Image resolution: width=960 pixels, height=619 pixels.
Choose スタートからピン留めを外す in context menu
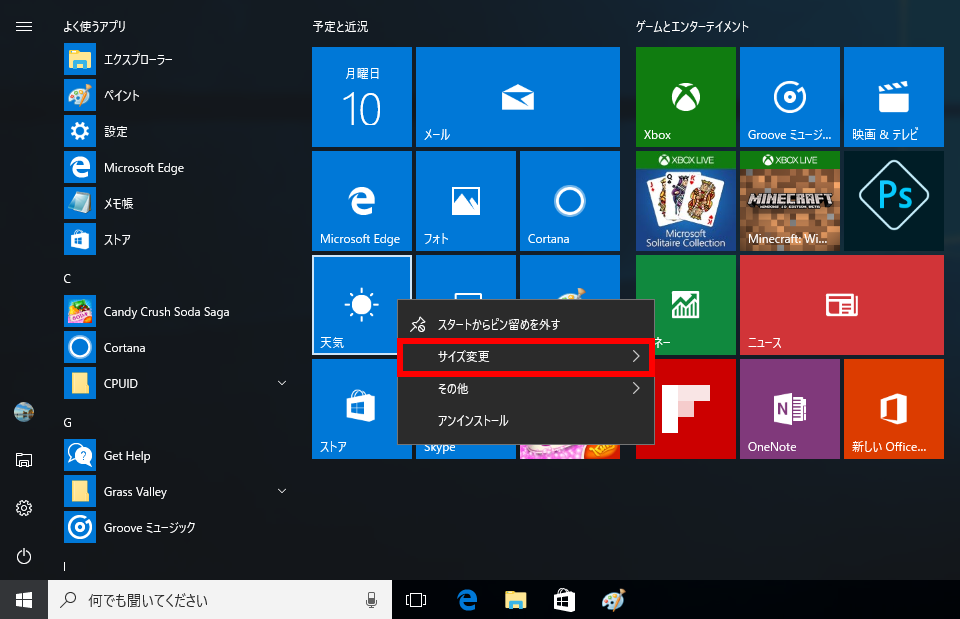[x=526, y=325]
